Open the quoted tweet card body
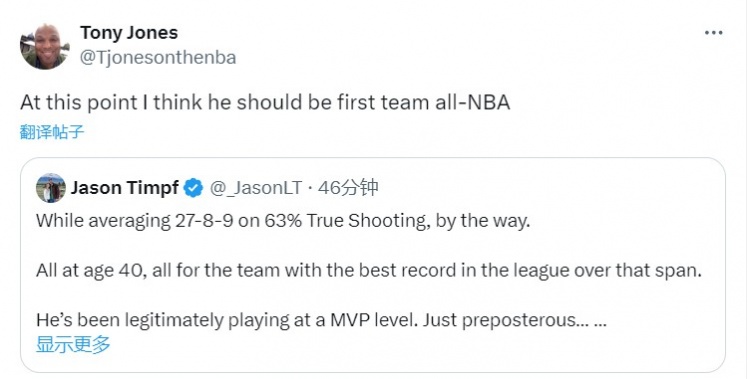This screenshot has width=750, height=379. 373,265
